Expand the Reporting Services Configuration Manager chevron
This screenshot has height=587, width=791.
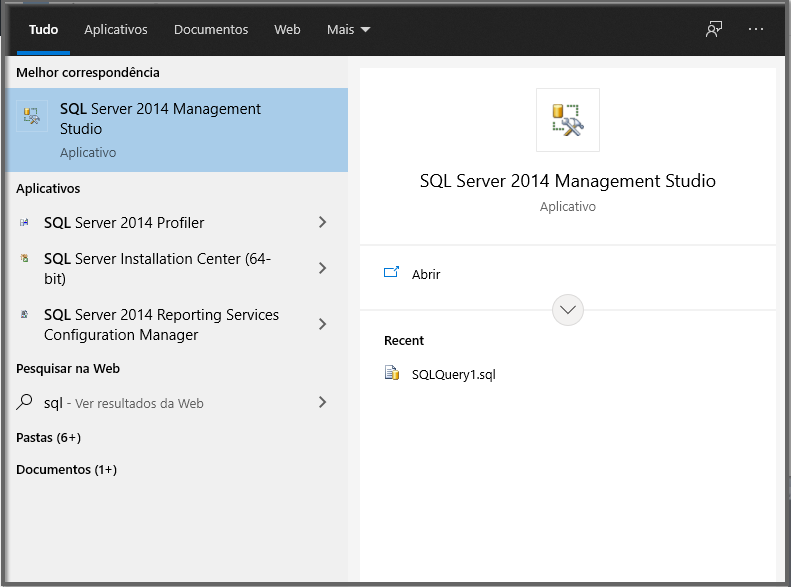[x=323, y=324]
